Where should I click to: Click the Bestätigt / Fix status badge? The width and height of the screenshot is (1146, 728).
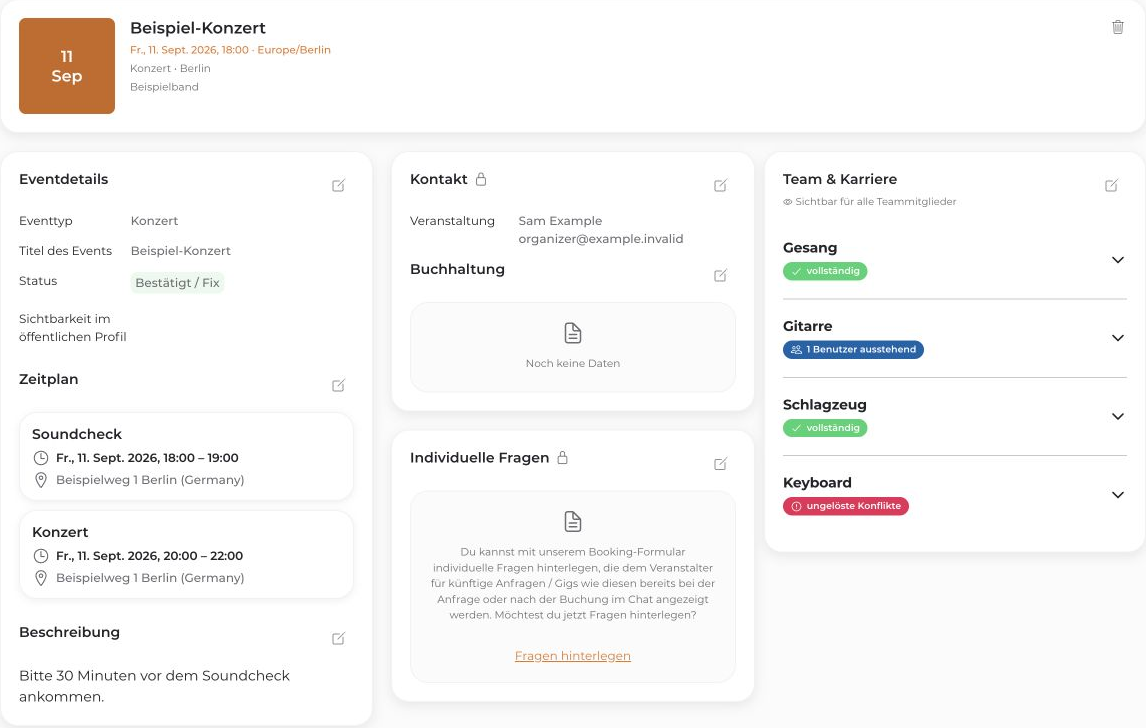pos(178,283)
